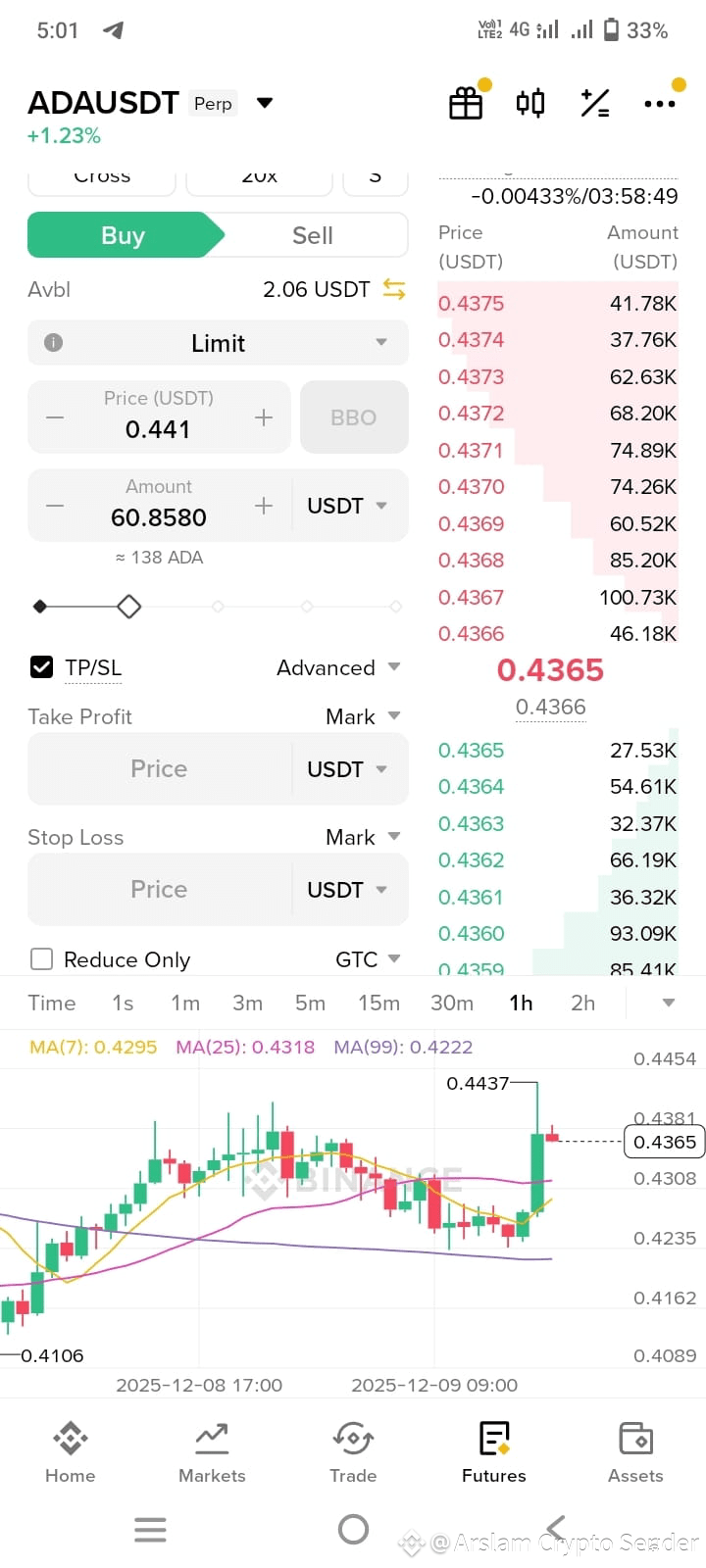
Task: Open the Home icon in bottom navigation
Action: click(x=71, y=1452)
